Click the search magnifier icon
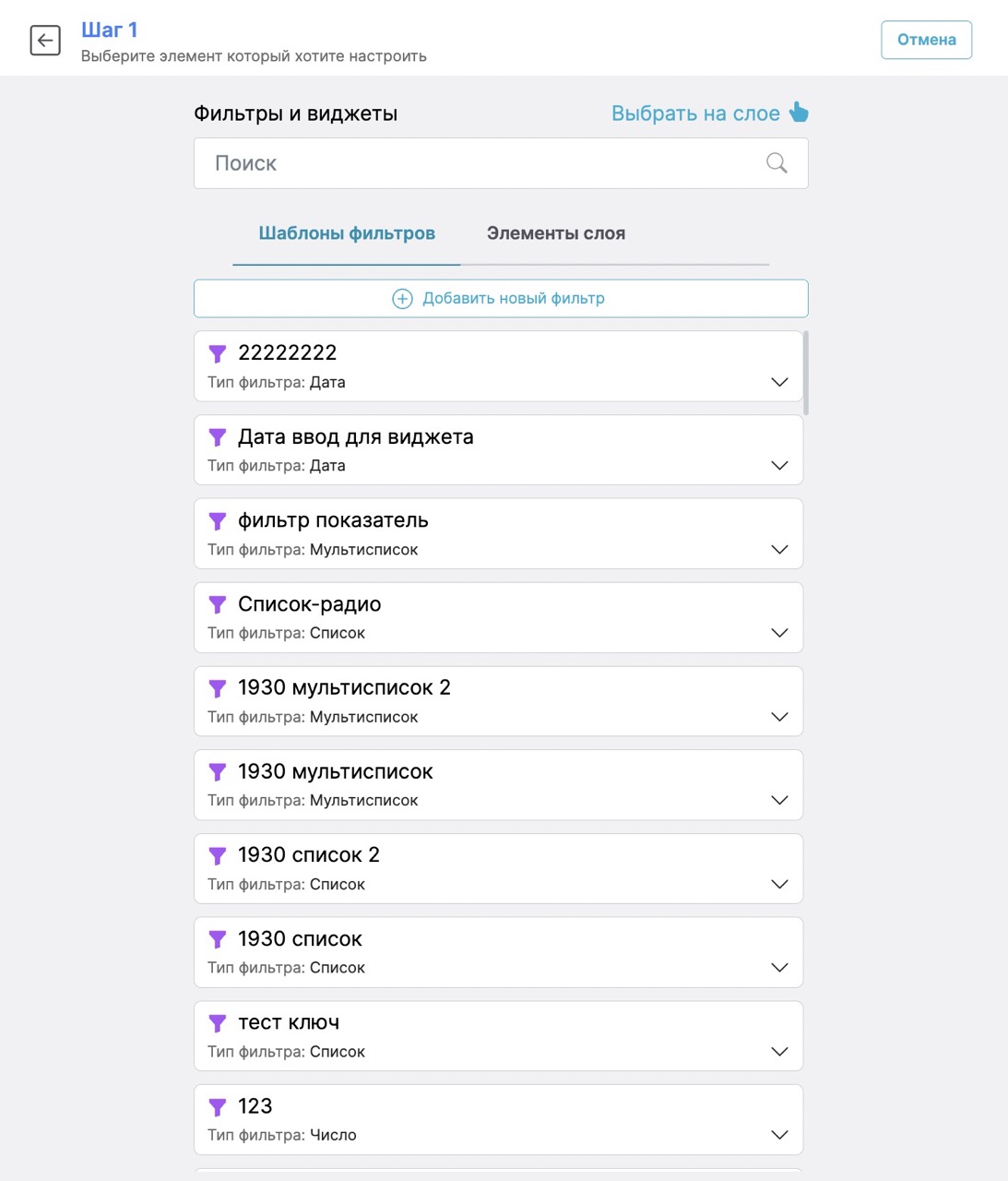1008x1181 pixels. [x=777, y=163]
